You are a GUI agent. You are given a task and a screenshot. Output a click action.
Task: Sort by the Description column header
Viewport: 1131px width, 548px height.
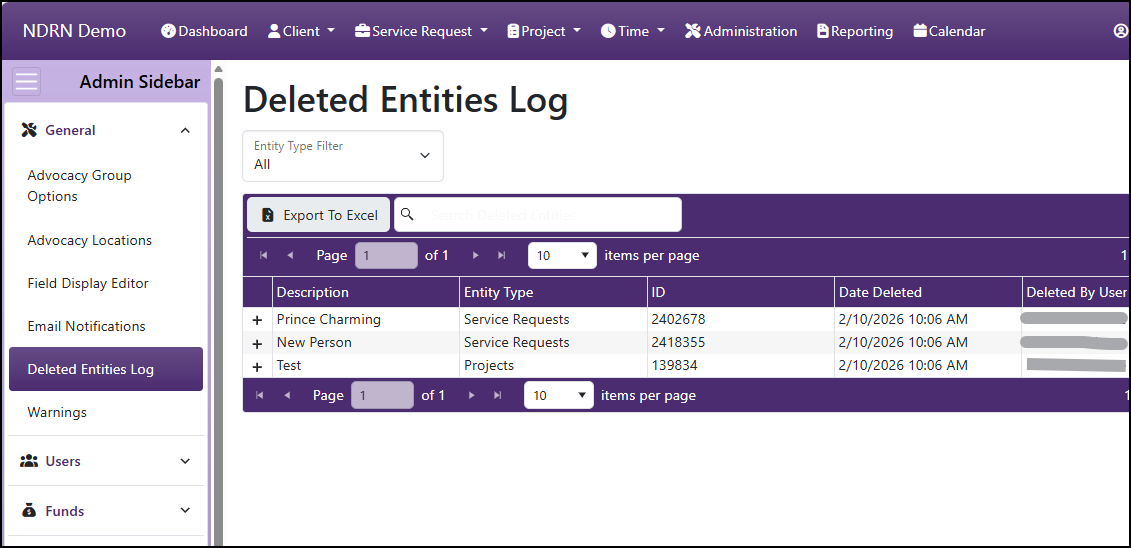coord(366,292)
